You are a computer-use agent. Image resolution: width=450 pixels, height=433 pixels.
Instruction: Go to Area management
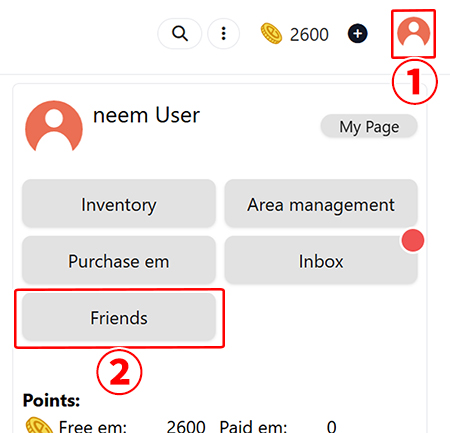pyautogui.click(x=321, y=204)
